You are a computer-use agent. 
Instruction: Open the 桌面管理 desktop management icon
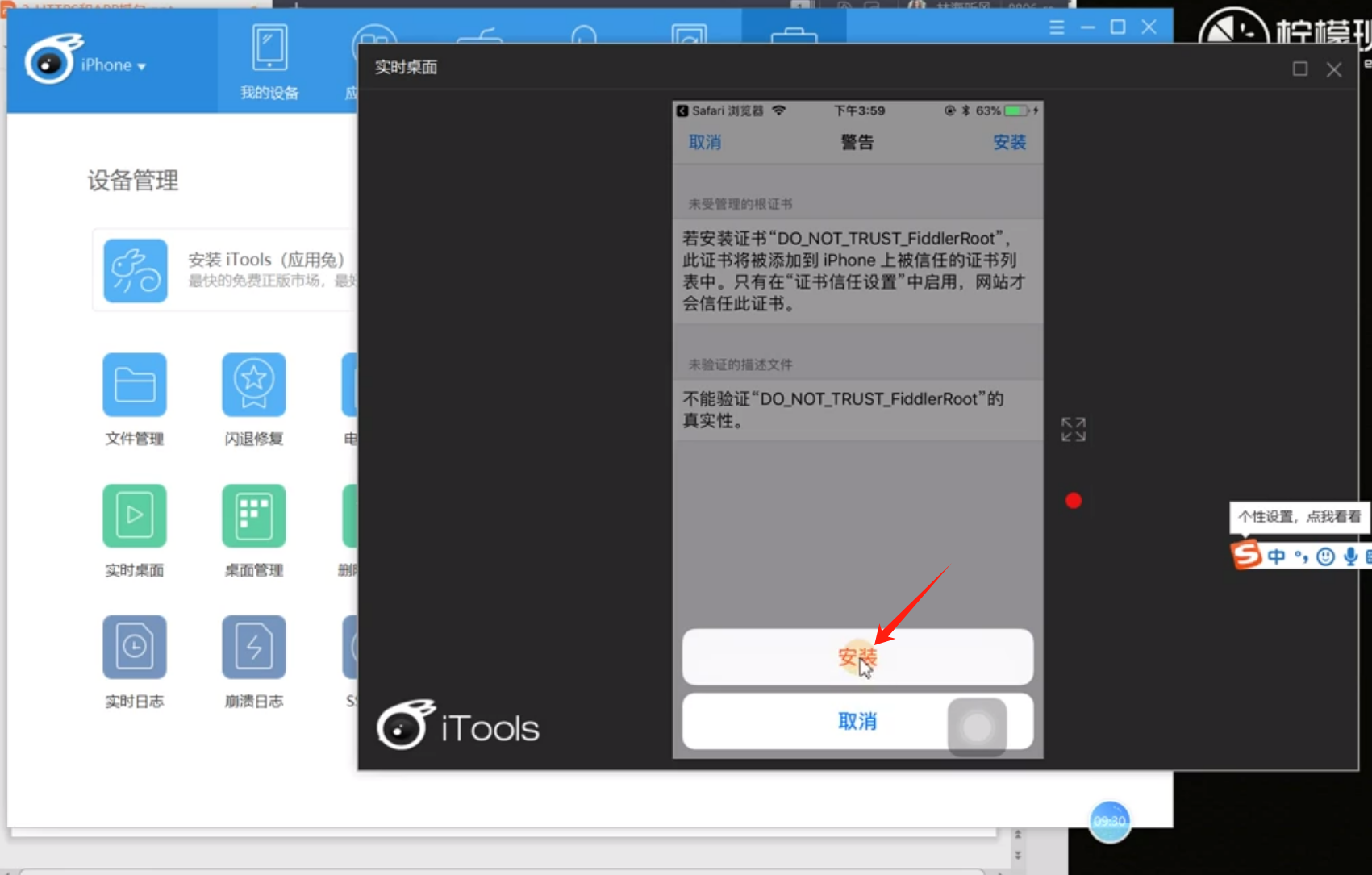point(254,516)
